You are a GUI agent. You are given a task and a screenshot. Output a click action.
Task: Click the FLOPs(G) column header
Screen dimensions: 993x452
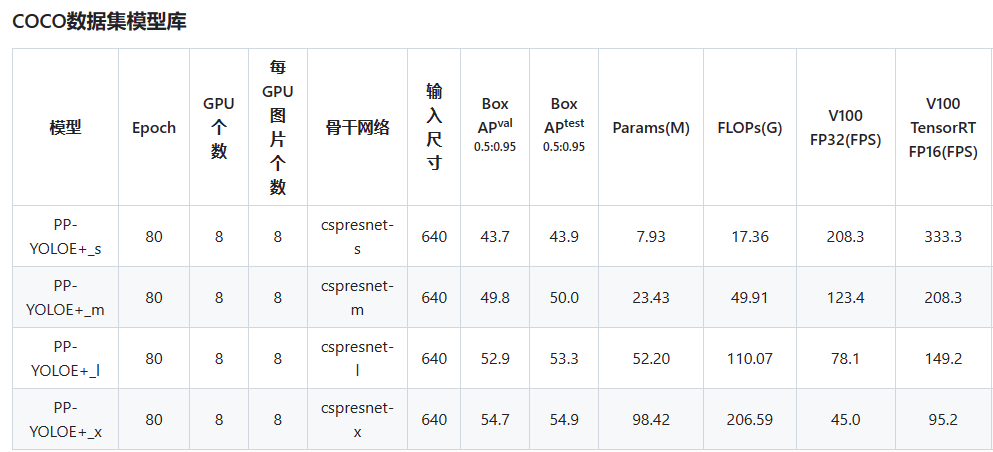(x=750, y=127)
